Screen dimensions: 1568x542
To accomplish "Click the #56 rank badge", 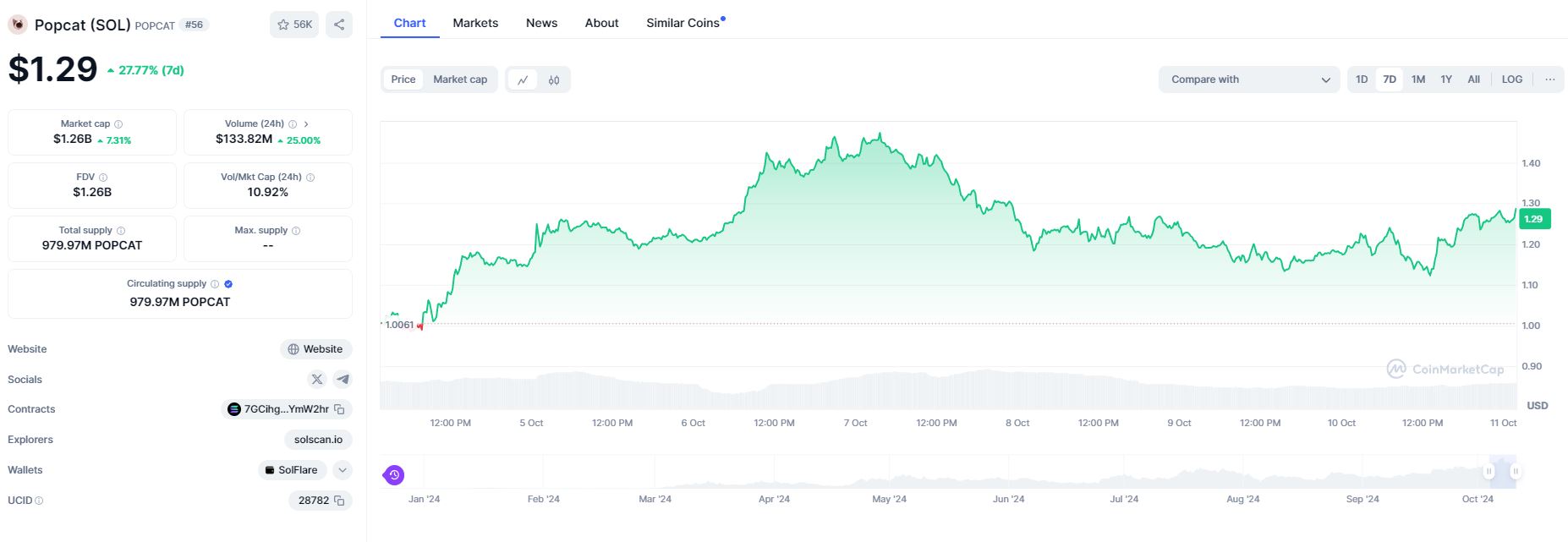I will 195,25.
